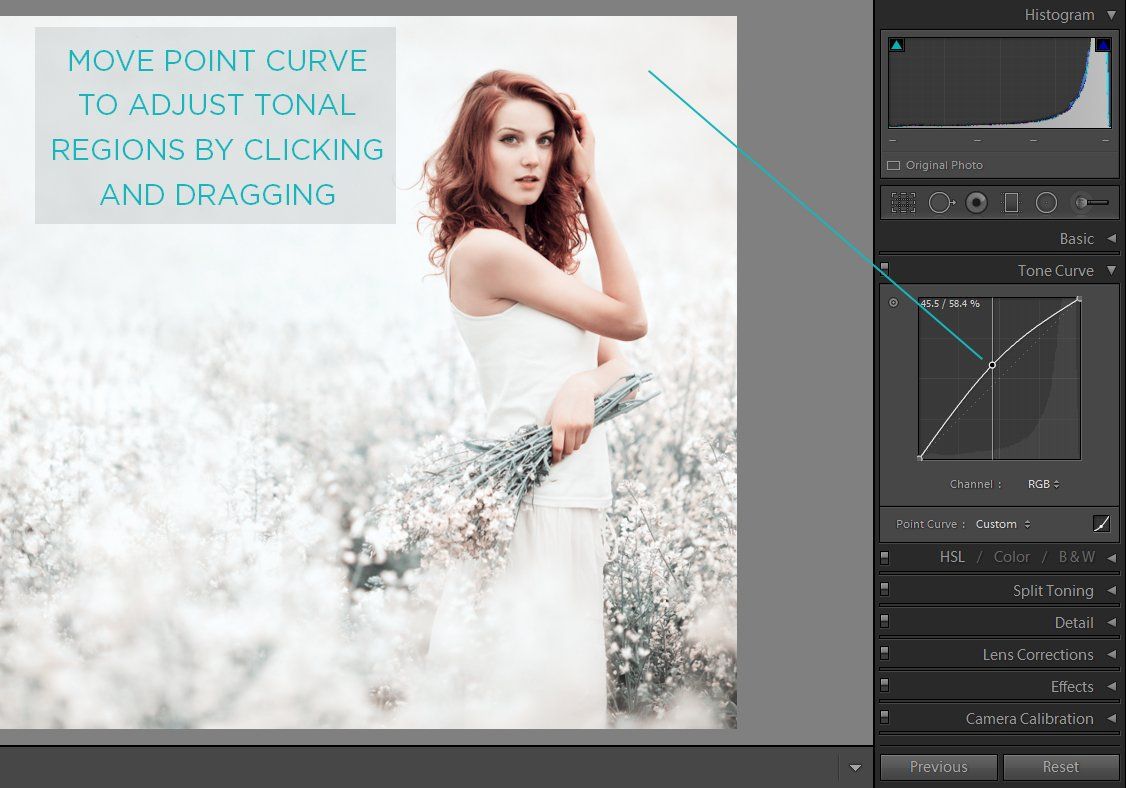Toggle the Split Toning panel switch
Screen dimensions: 1126x788
(885, 589)
